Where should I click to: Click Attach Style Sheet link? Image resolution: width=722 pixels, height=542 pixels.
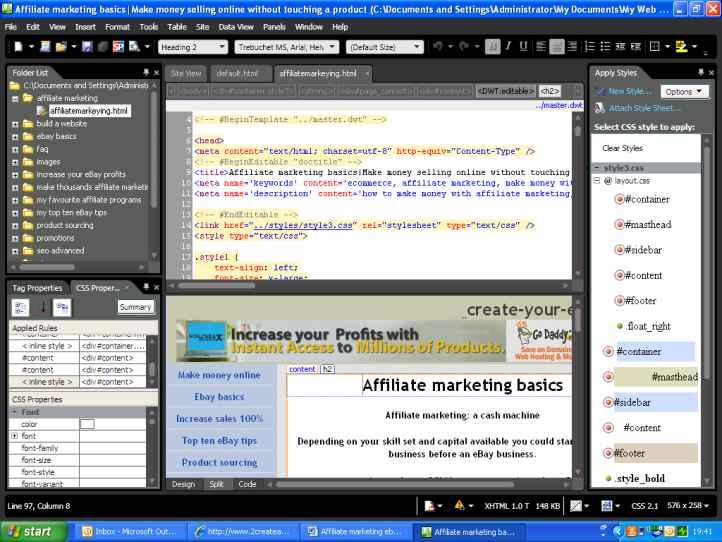pos(643,108)
